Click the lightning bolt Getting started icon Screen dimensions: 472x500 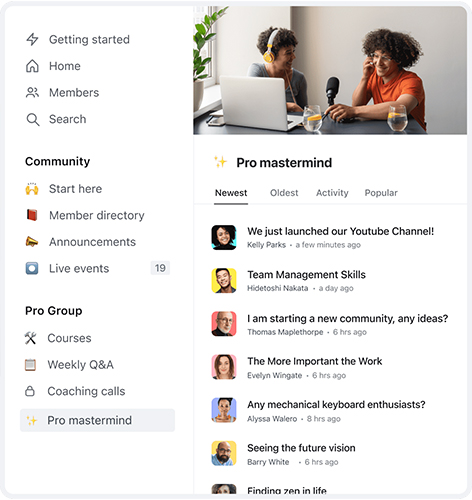(x=32, y=39)
